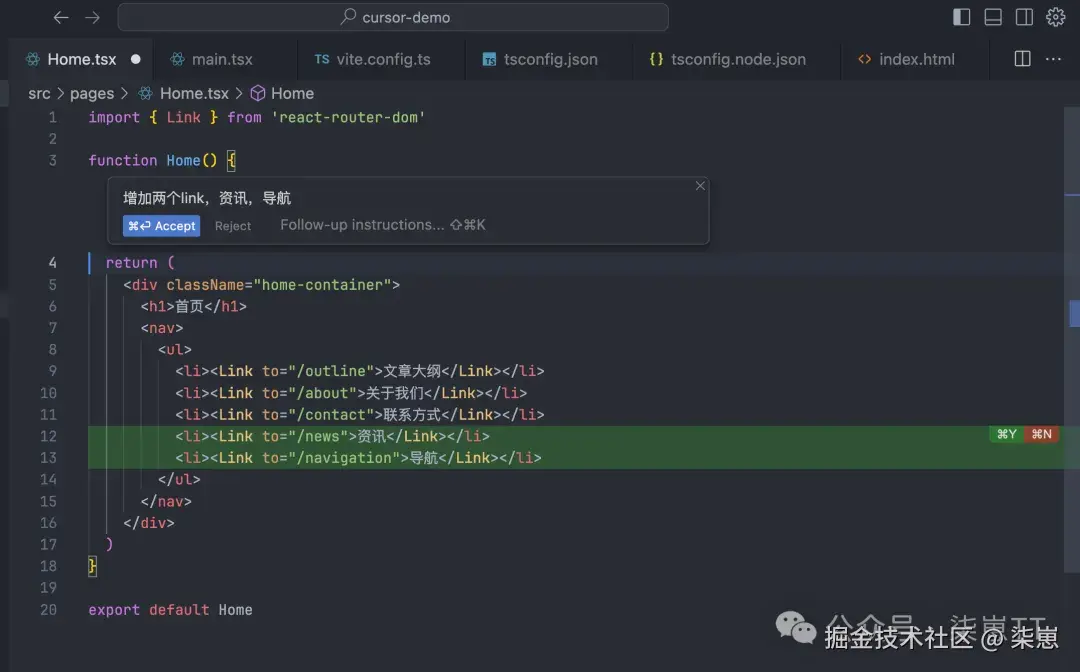1080x672 pixels.
Task: Go forward with the right arrow
Action: pos(92,17)
